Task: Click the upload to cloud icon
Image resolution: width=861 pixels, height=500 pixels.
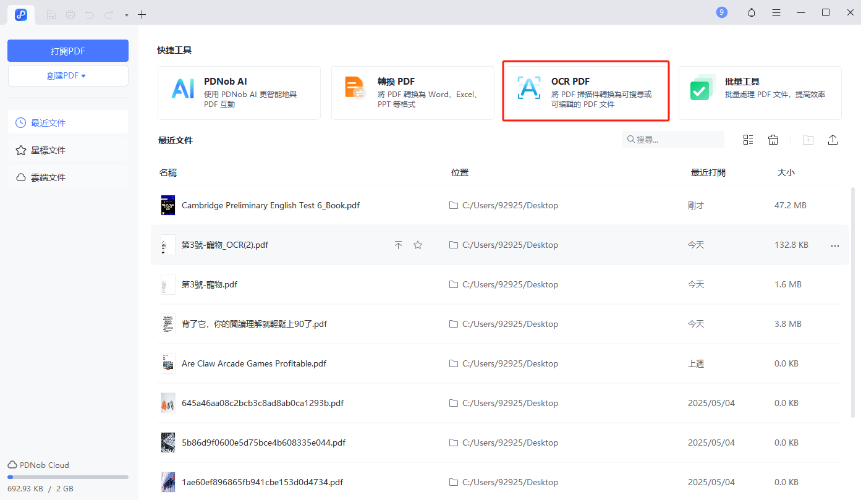Action: tap(833, 140)
